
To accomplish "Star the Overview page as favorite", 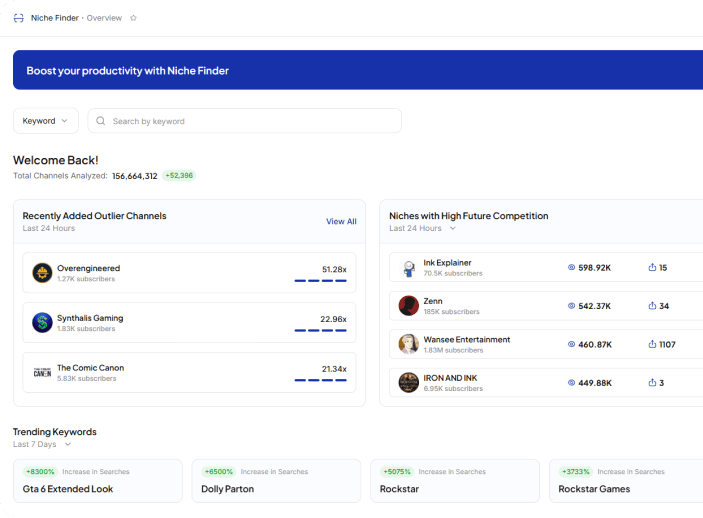I will tap(133, 18).
